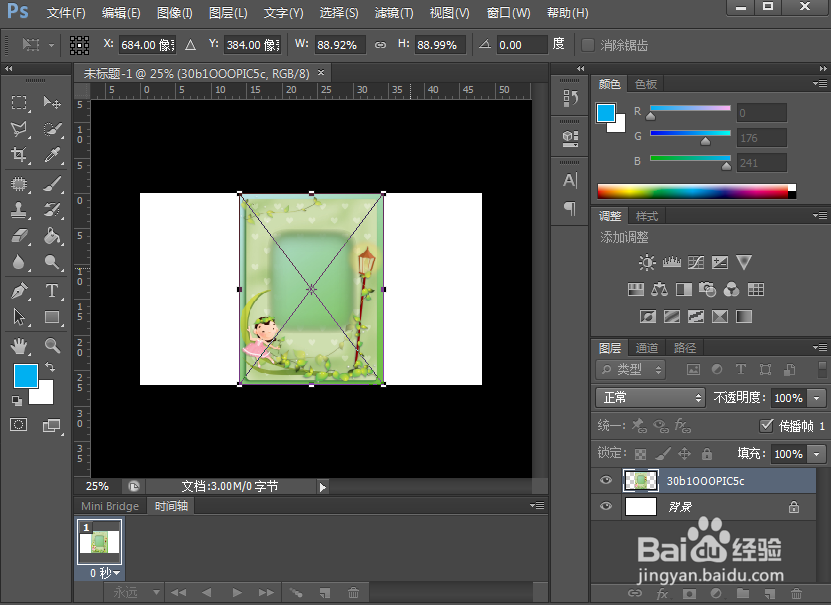Toggle lock image pixels brush icon
The width and height of the screenshot is (831, 605).
(662, 454)
